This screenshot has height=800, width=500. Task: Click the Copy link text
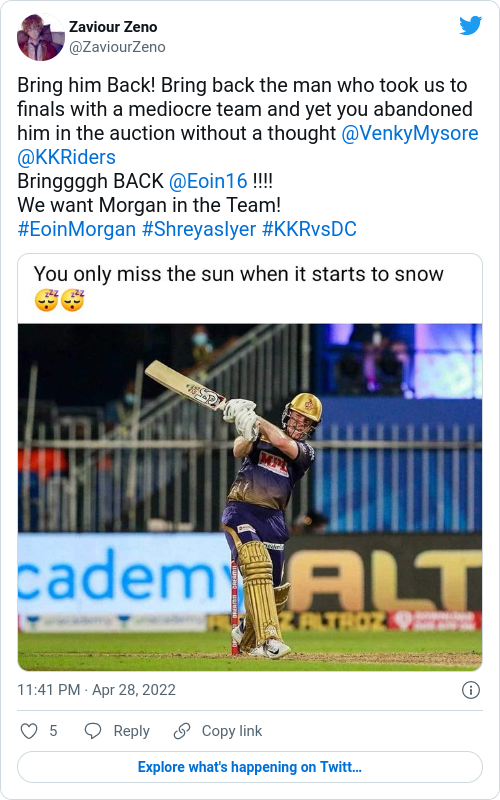(232, 731)
